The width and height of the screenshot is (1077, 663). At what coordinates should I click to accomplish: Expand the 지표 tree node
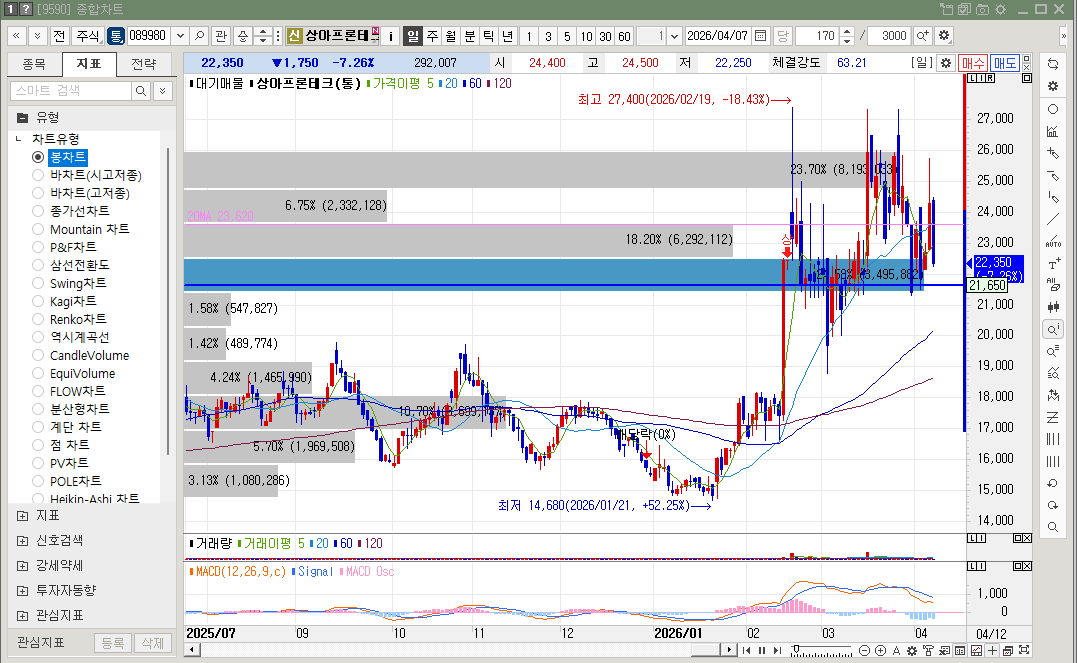click(x=23, y=516)
